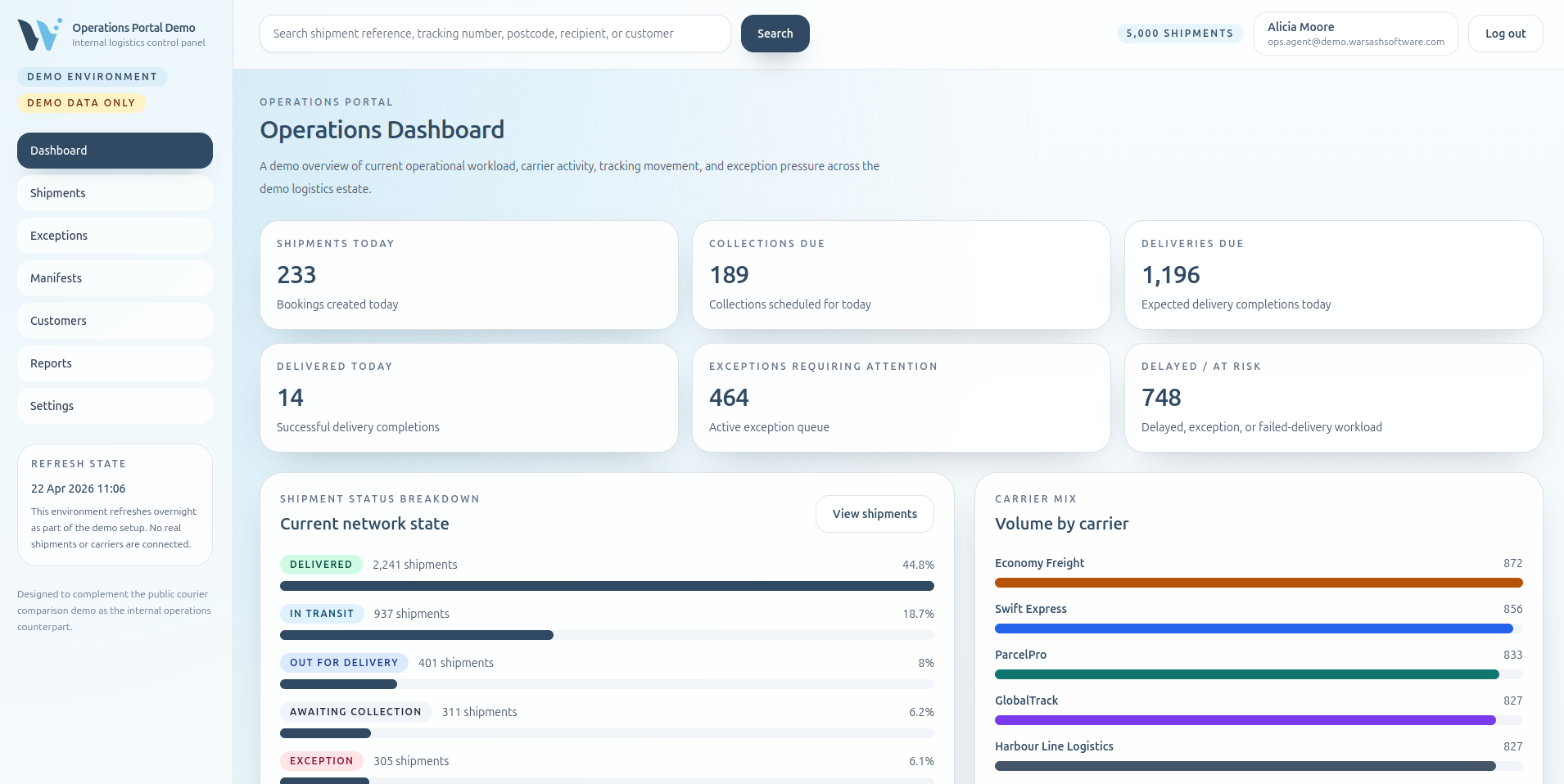Open the Reports page
This screenshot has width=1564, height=784.
(115, 363)
